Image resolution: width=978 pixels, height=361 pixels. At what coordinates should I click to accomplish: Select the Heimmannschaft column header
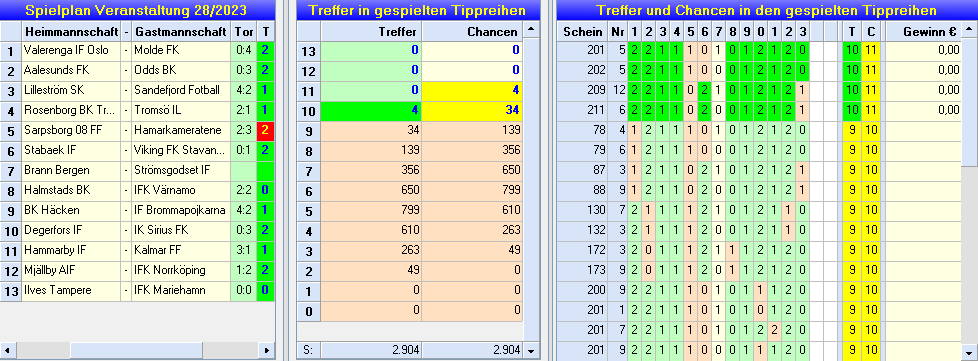(x=71, y=32)
